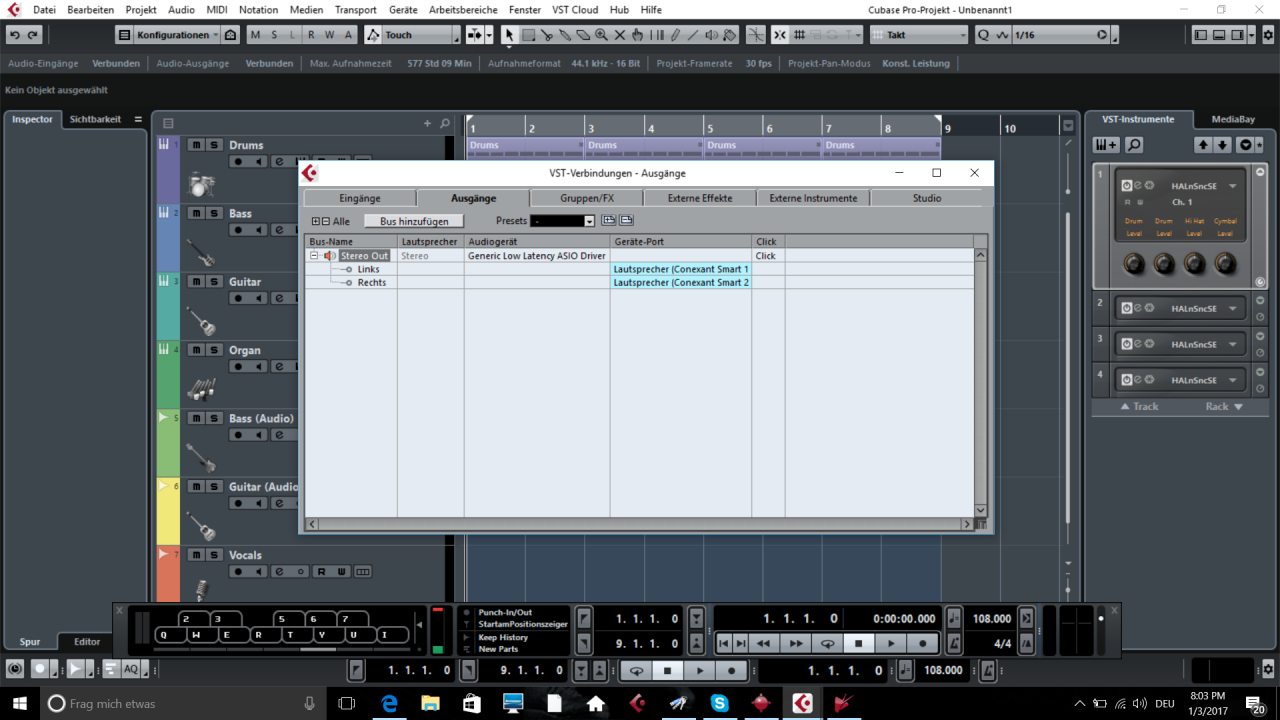The height and width of the screenshot is (720, 1280).
Task: Switch to the MediaBay tab
Action: (x=1233, y=119)
